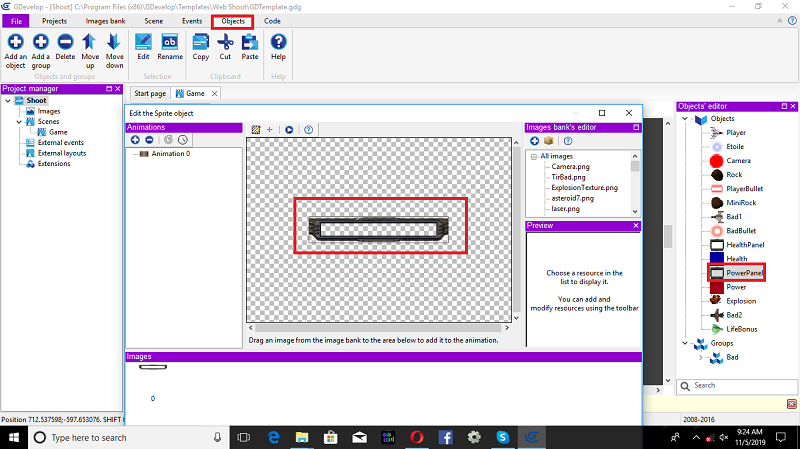Expand the Bad group node
800x449 pixels.
701,357
